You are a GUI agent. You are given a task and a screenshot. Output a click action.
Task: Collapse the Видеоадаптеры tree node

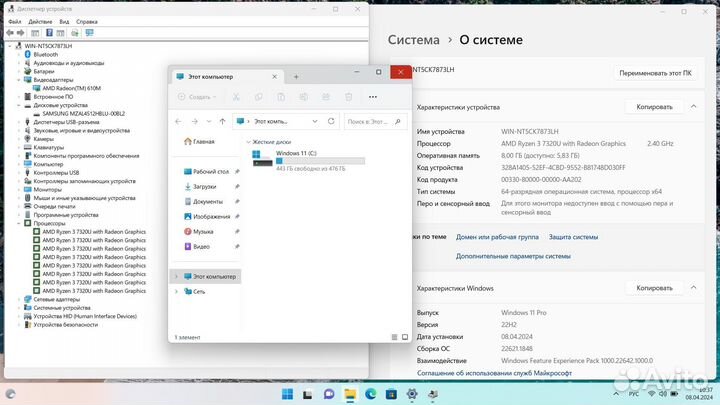tap(19, 80)
